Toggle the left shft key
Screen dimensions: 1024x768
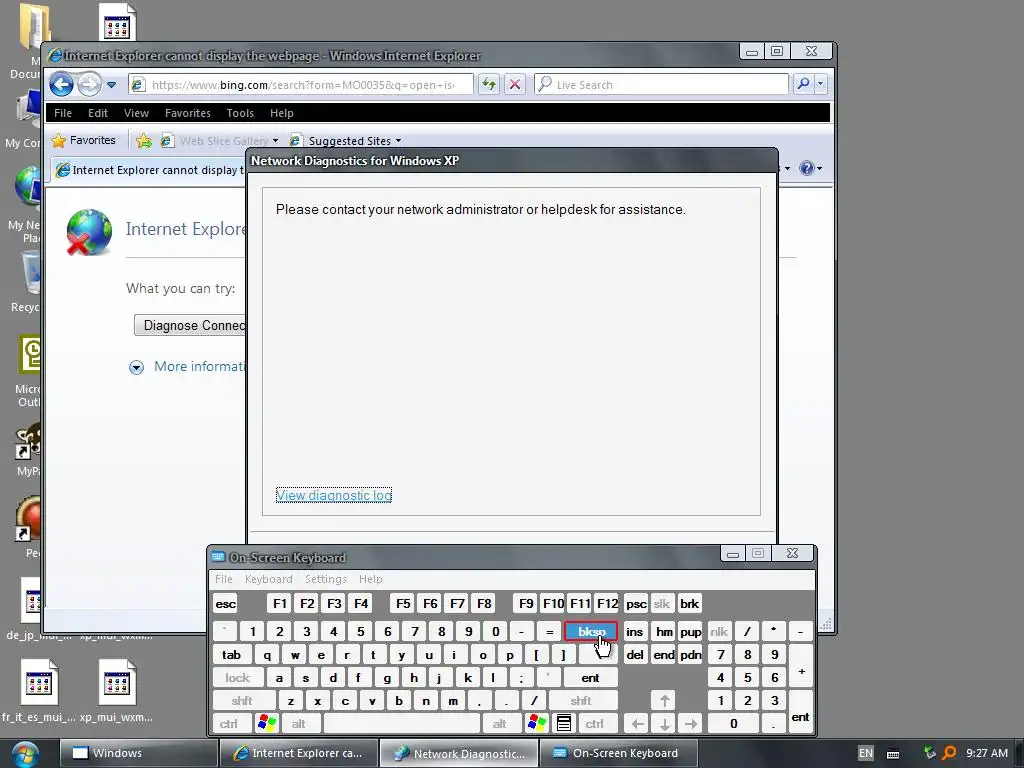pyautogui.click(x=242, y=701)
